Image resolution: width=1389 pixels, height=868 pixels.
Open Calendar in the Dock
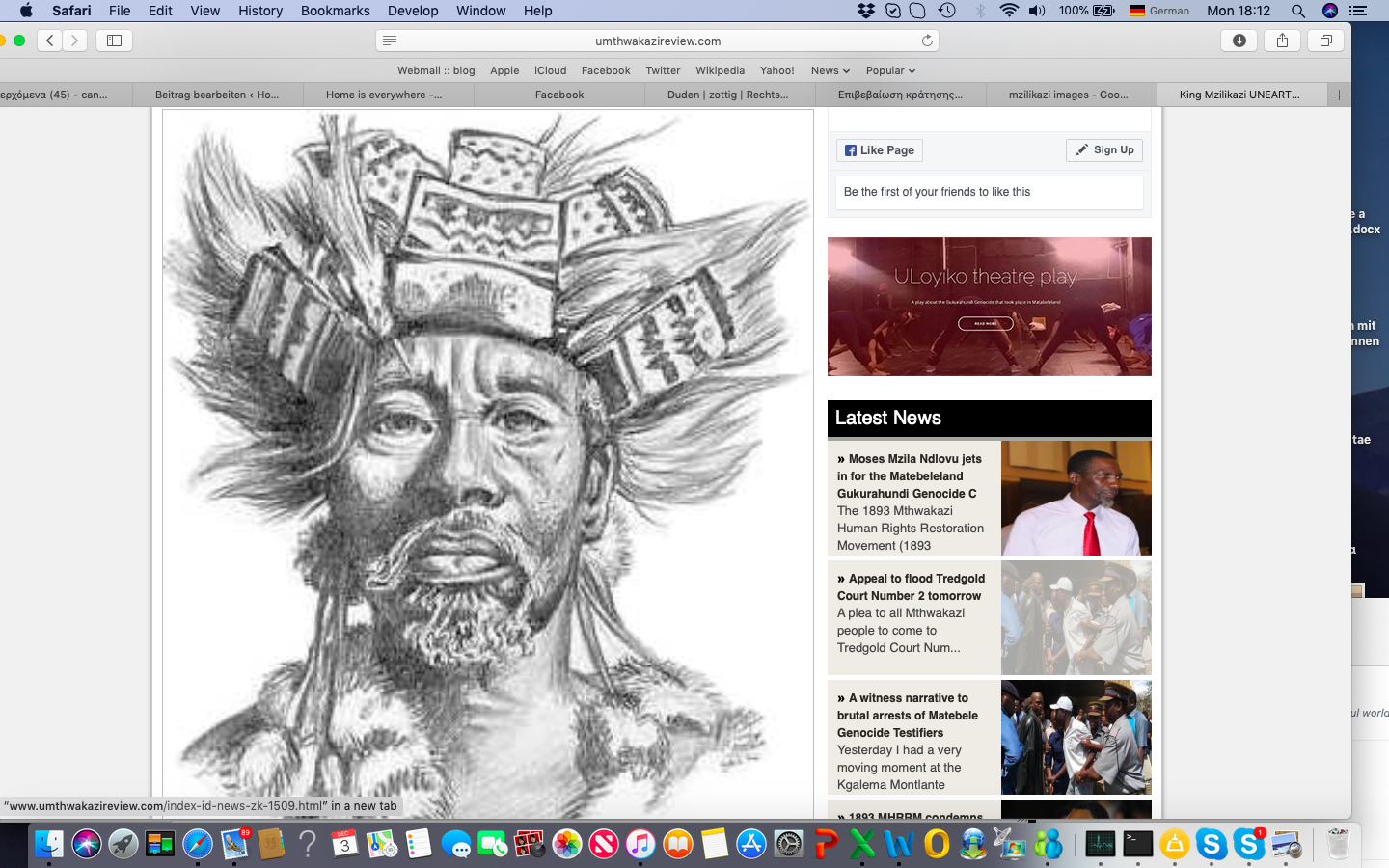coord(344,844)
